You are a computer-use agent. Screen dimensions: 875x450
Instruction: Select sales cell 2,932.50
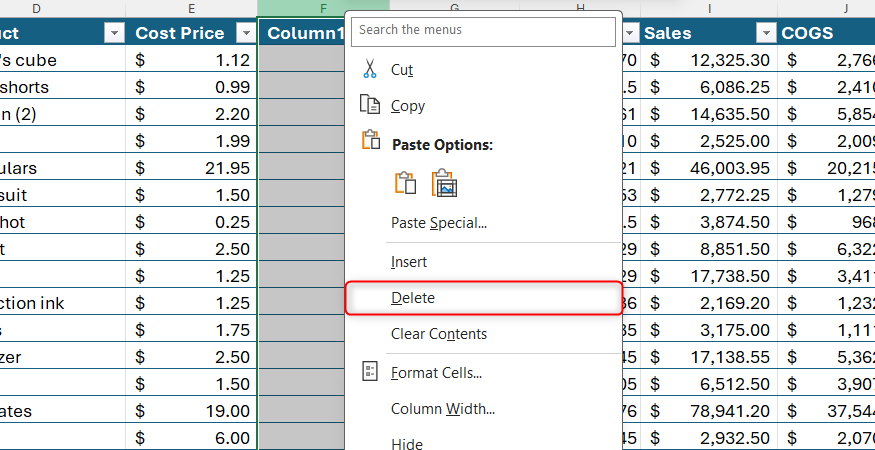[709, 438]
